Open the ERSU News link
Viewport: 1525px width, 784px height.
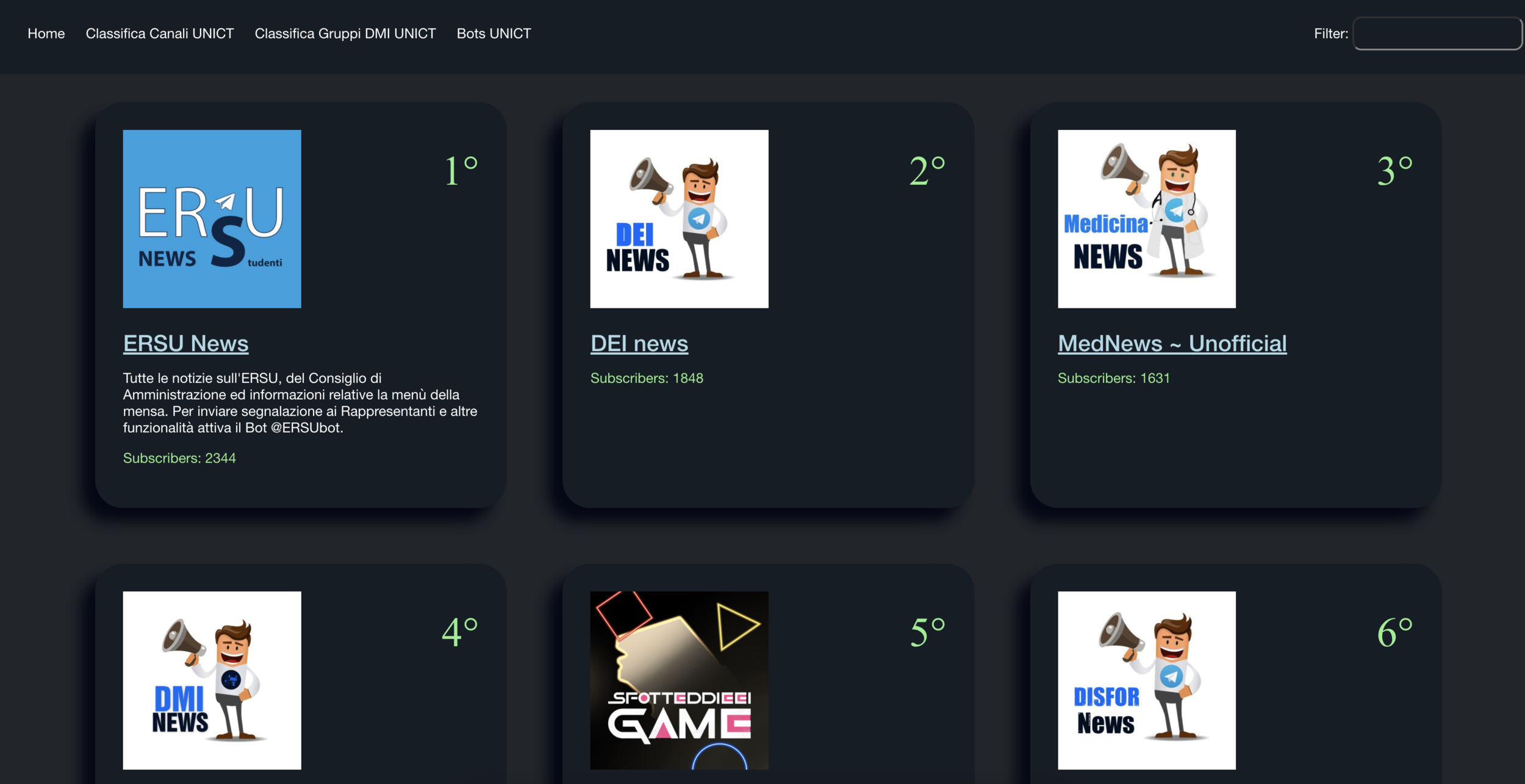point(185,343)
